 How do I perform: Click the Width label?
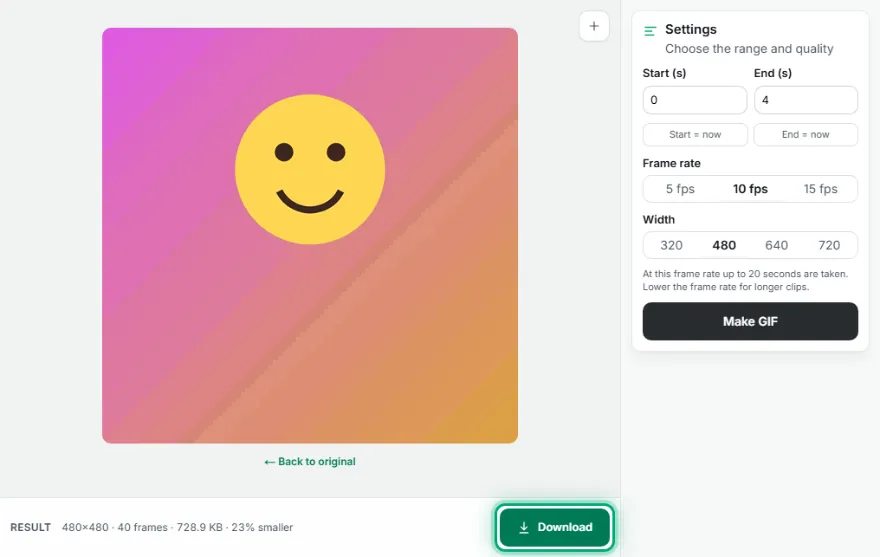coord(658,220)
